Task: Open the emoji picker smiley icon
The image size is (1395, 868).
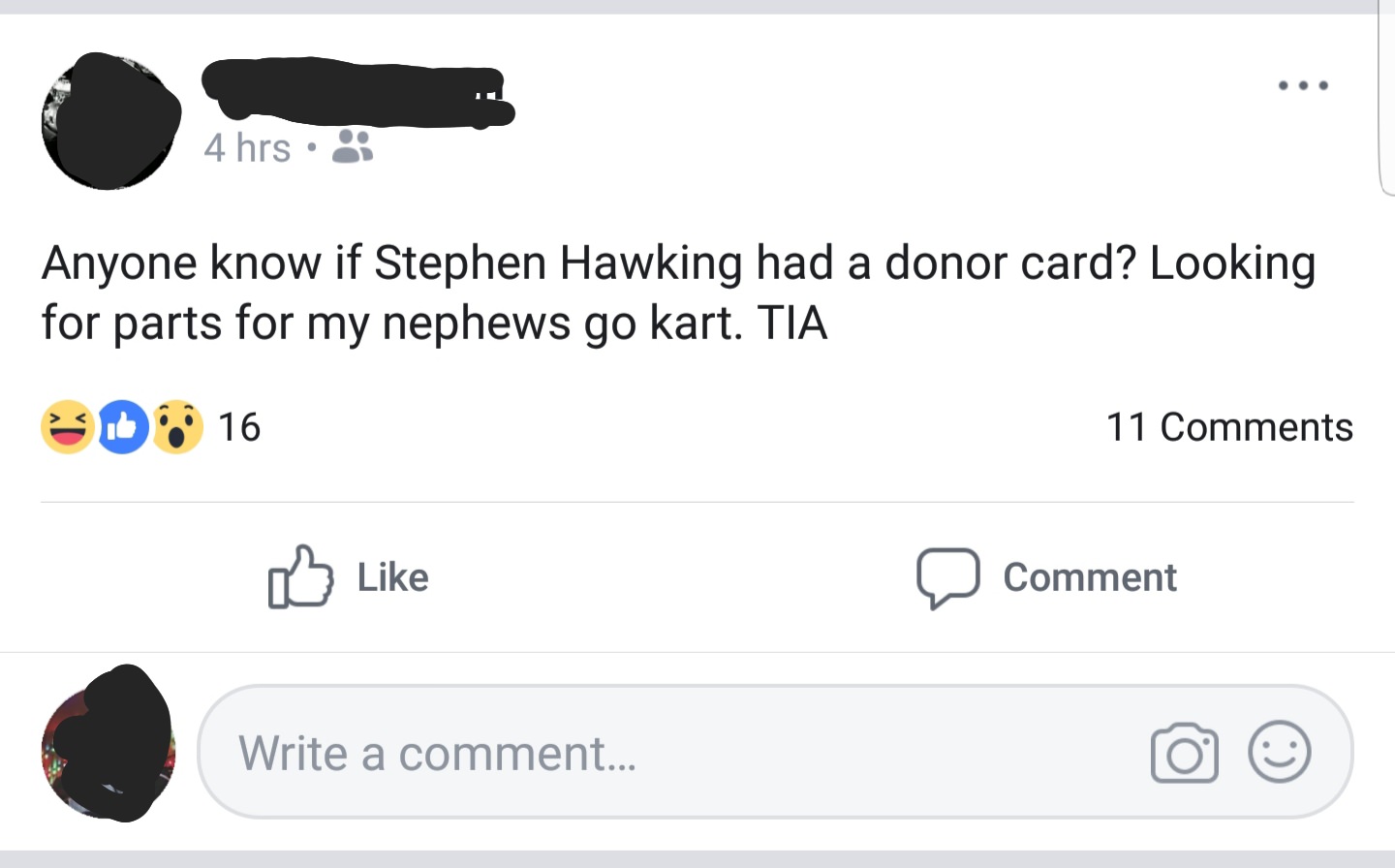Action: point(1279,752)
